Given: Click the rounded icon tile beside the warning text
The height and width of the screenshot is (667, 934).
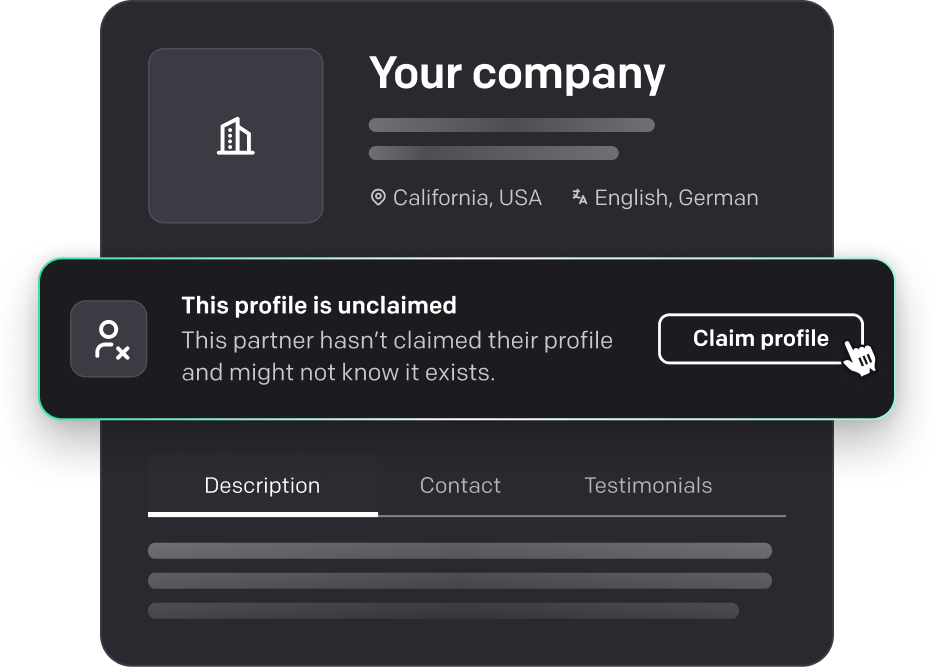Looking at the screenshot, I should (x=108, y=339).
